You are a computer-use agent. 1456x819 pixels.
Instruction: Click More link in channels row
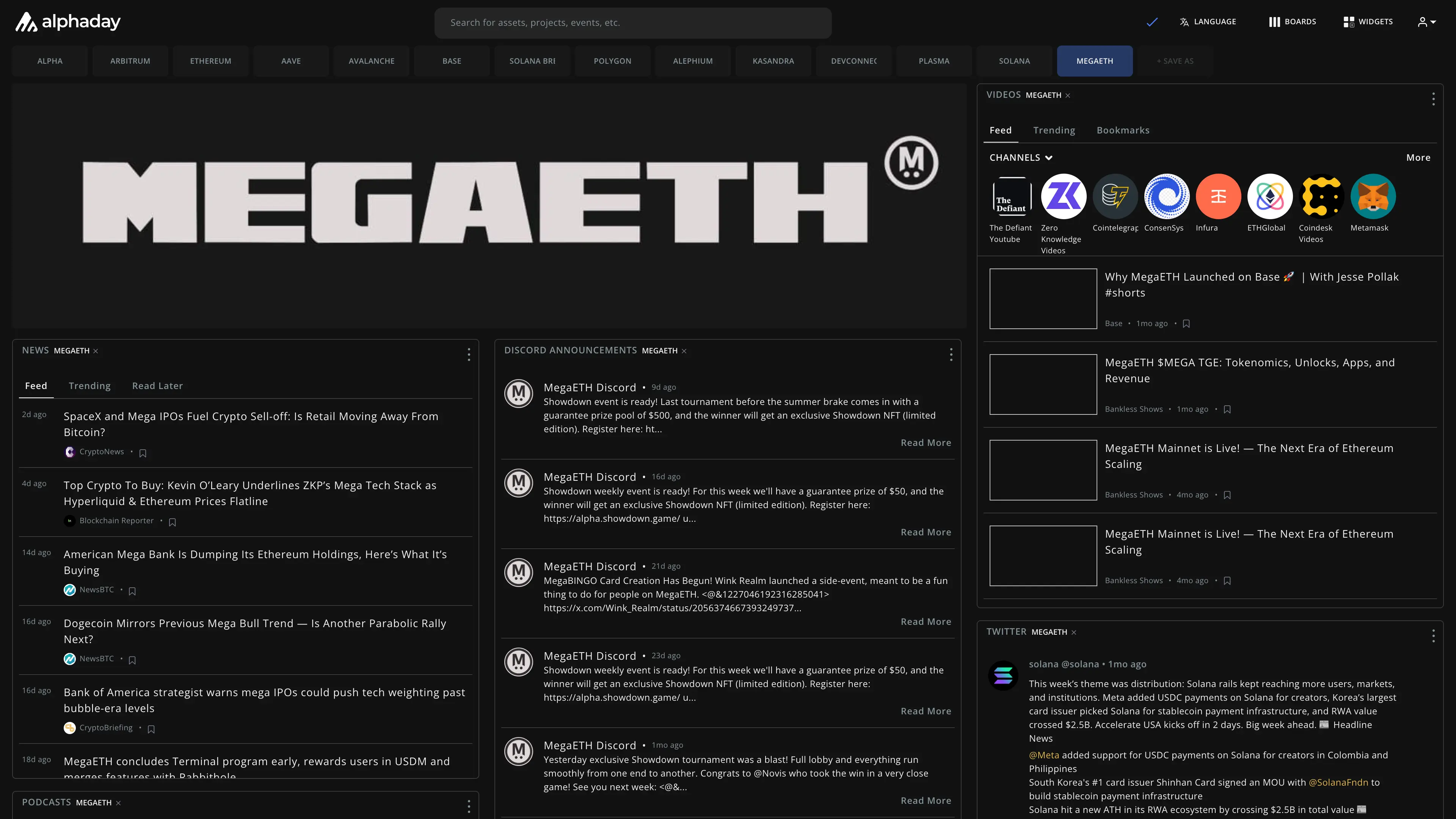click(x=1418, y=158)
